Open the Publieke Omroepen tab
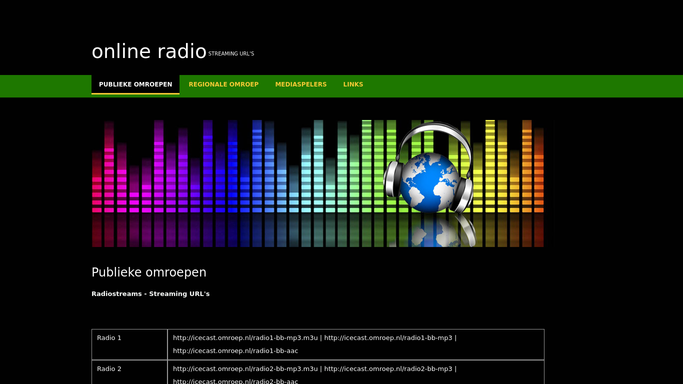The image size is (683, 384). [135, 84]
